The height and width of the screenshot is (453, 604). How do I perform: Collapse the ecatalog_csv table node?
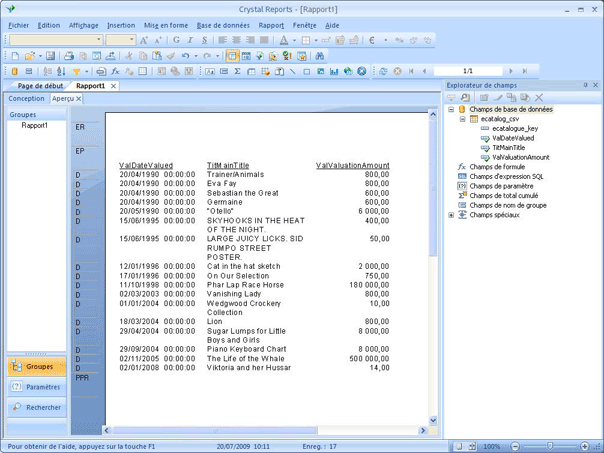tap(462, 118)
